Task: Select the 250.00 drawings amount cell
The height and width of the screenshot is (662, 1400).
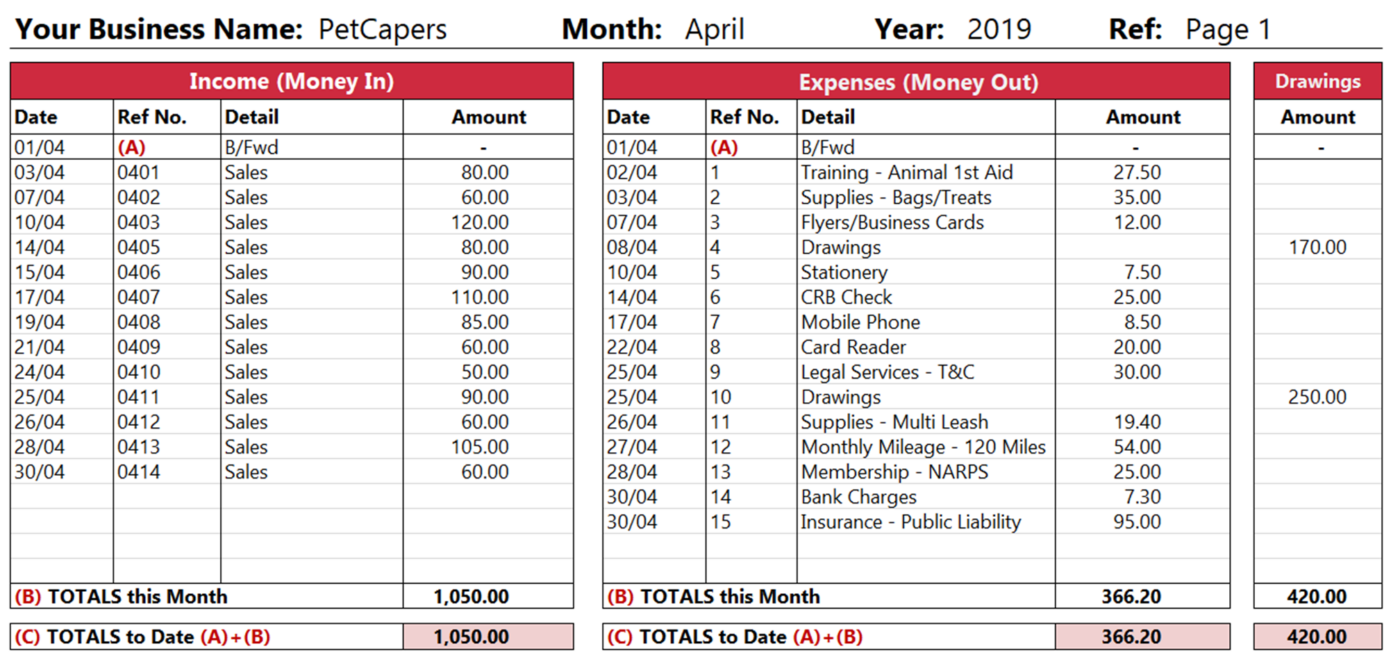Action: 1317,397
